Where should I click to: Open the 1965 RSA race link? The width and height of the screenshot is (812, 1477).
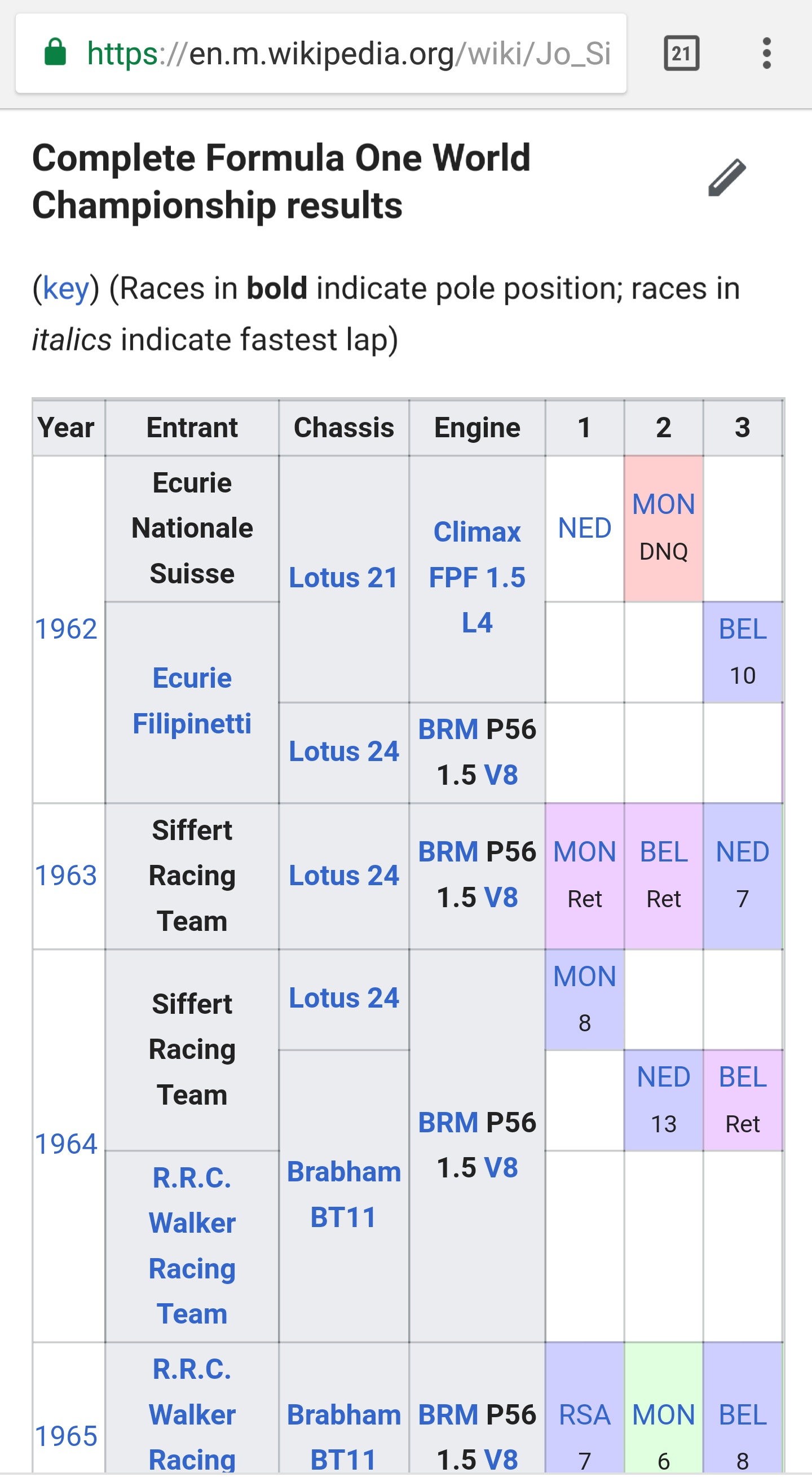coord(584,1414)
